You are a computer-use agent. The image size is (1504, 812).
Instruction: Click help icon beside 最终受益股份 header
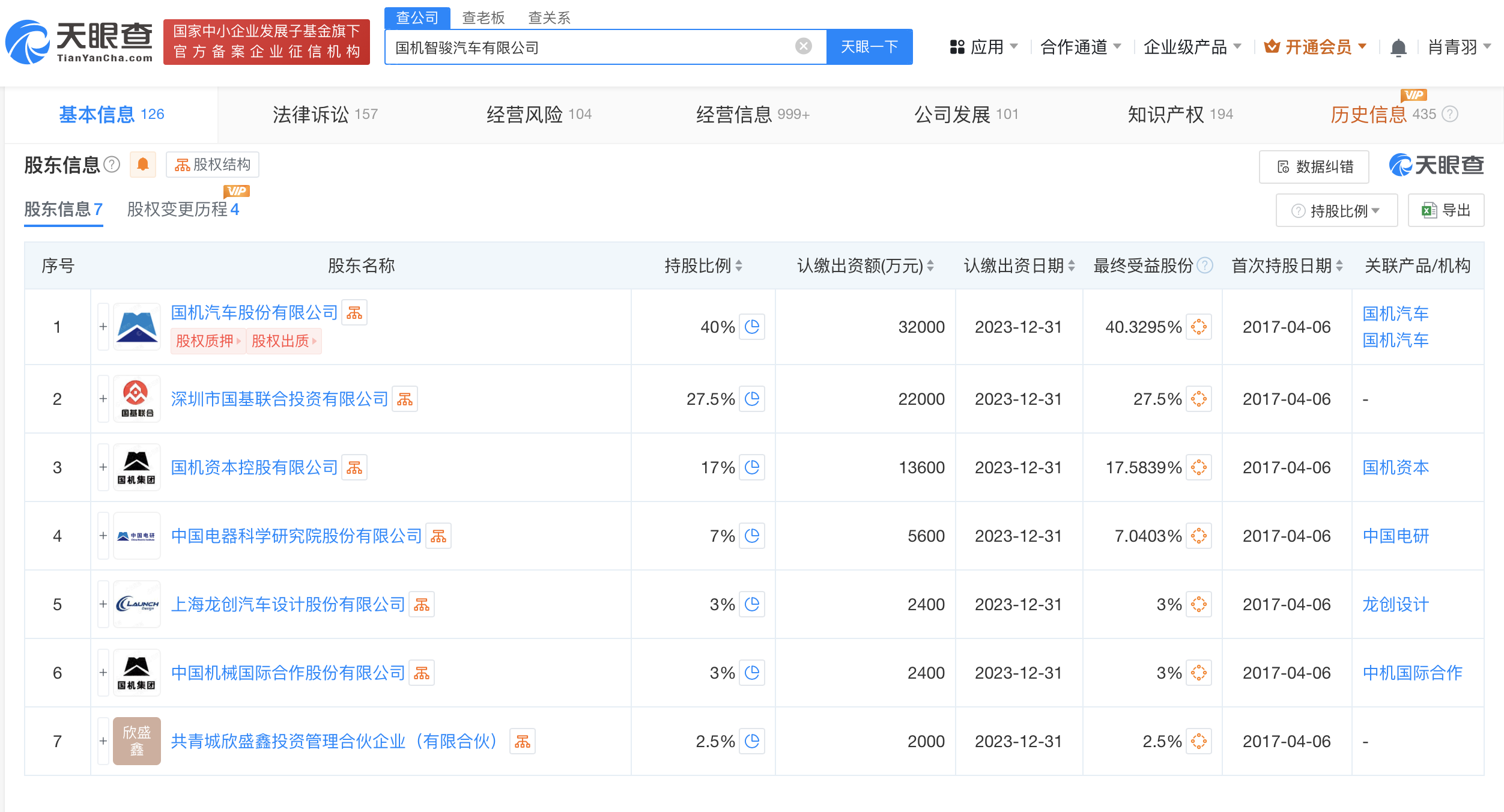[x=1205, y=265]
